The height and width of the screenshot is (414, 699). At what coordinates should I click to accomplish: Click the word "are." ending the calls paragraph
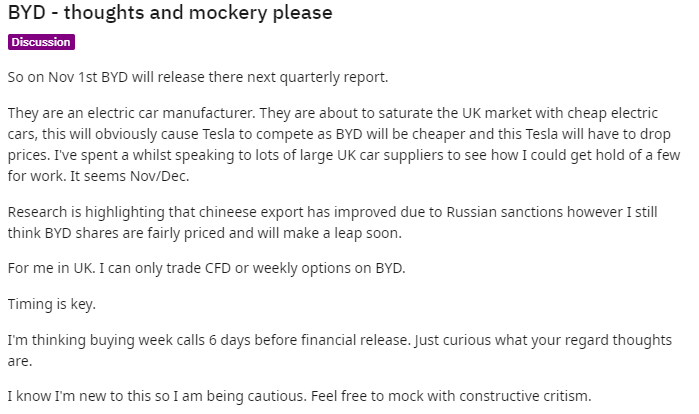pyautogui.click(x=20, y=359)
